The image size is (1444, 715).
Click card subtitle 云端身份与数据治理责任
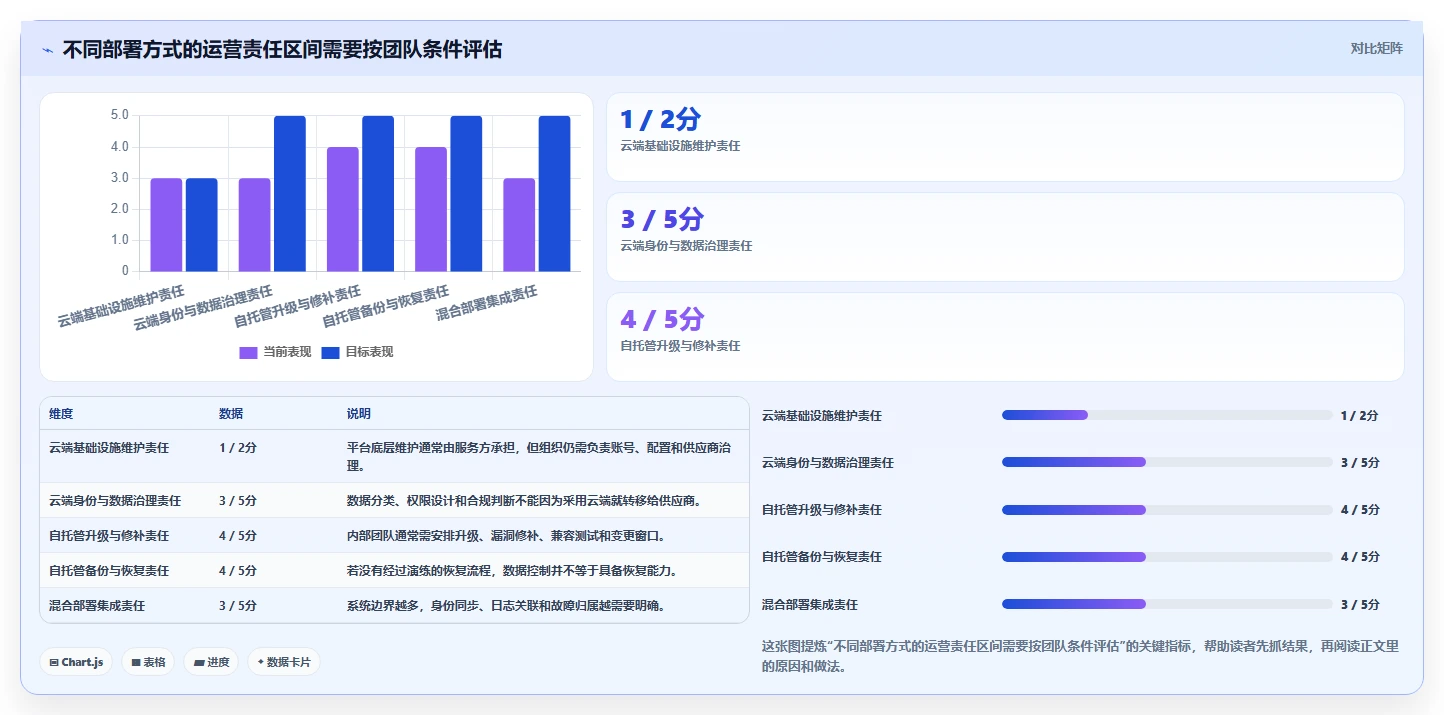click(x=686, y=246)
